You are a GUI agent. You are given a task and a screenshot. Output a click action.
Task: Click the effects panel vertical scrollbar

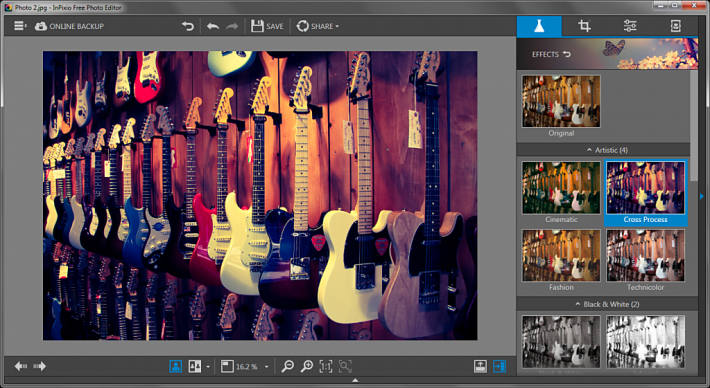[694, 127]
